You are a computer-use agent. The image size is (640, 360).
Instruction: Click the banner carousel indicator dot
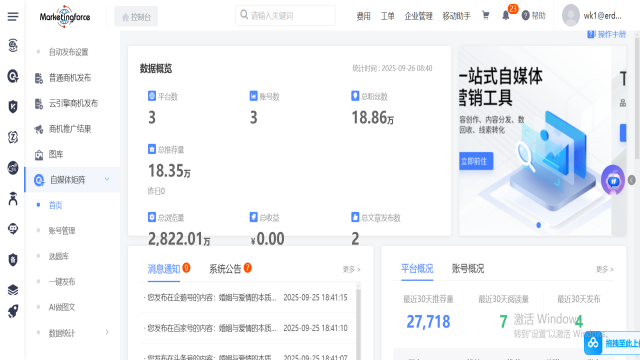click(538, 225)
